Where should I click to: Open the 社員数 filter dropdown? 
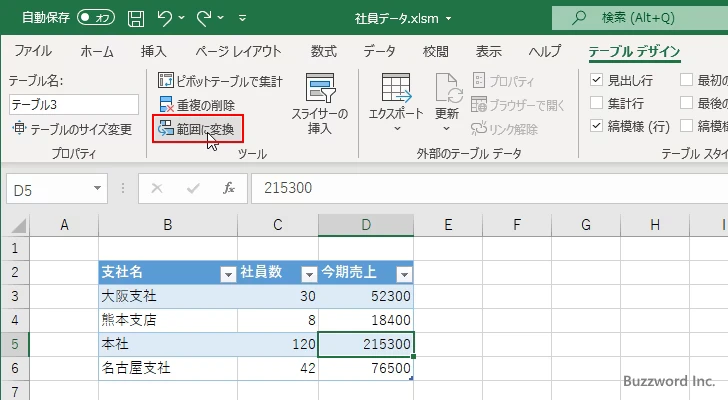click(309, 275)
